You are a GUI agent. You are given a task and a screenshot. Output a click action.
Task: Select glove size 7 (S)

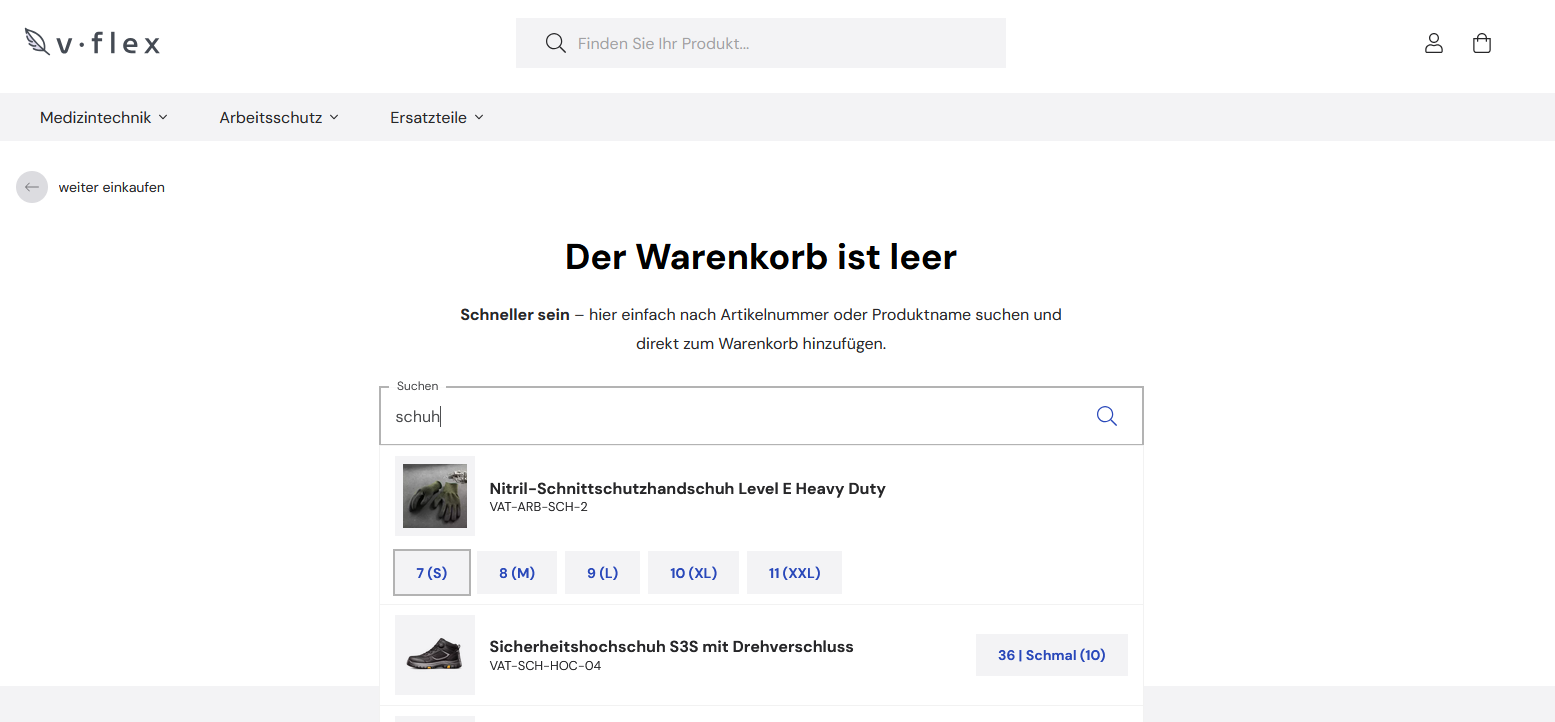pos(432,573)
